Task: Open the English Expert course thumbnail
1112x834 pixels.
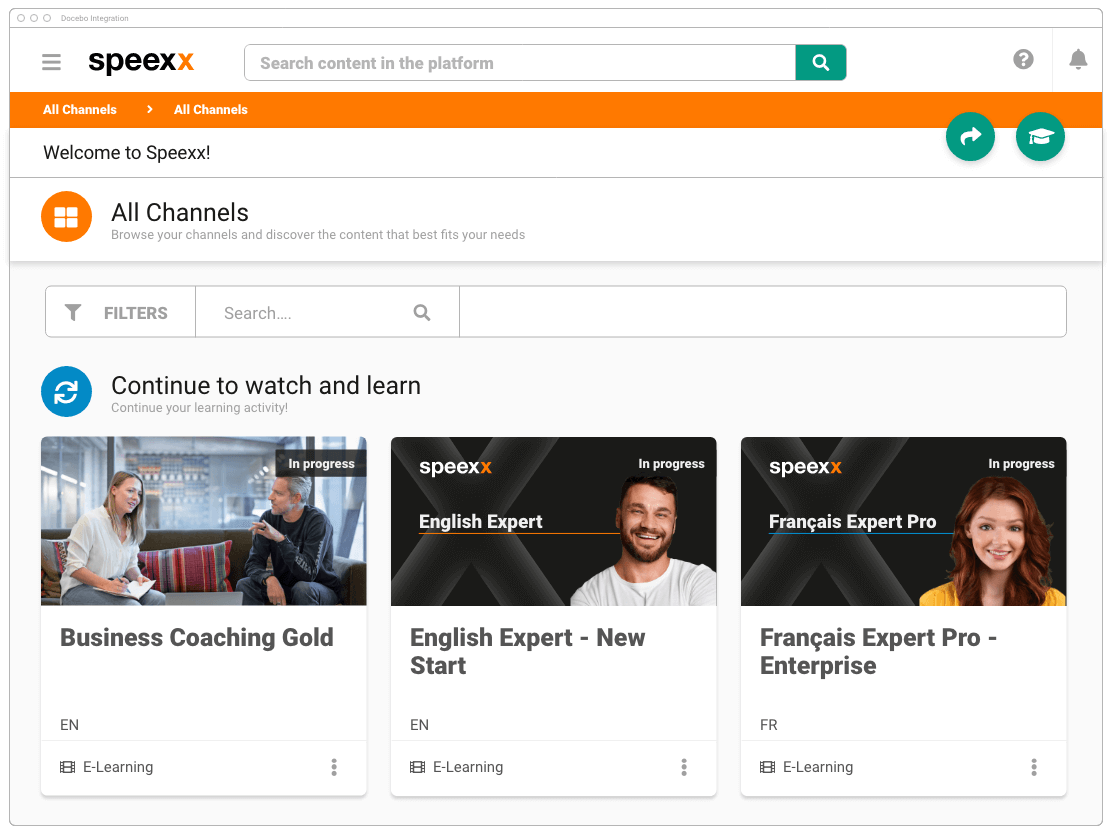Action: (x=553, y=521)
